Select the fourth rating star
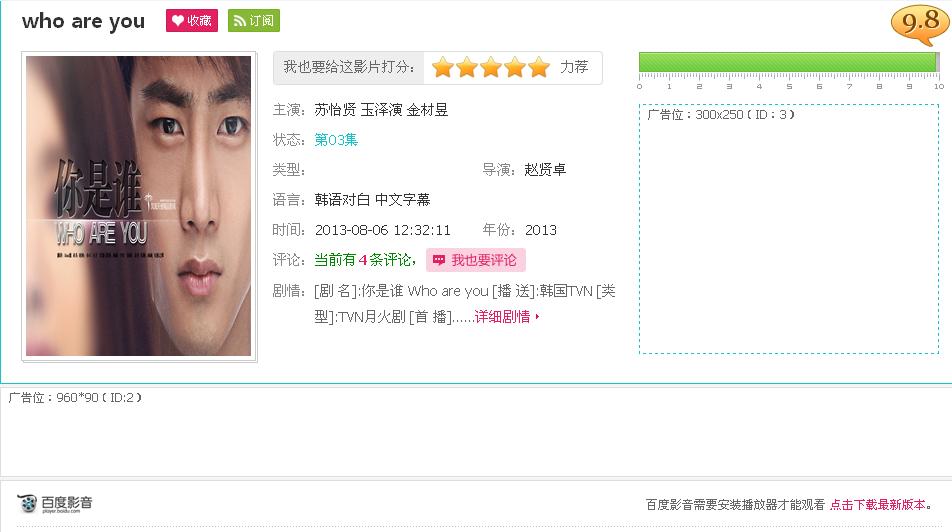Image resolution: width=952 pixels, height=532 pixels. pyautogui.click(x=514, y=67)
